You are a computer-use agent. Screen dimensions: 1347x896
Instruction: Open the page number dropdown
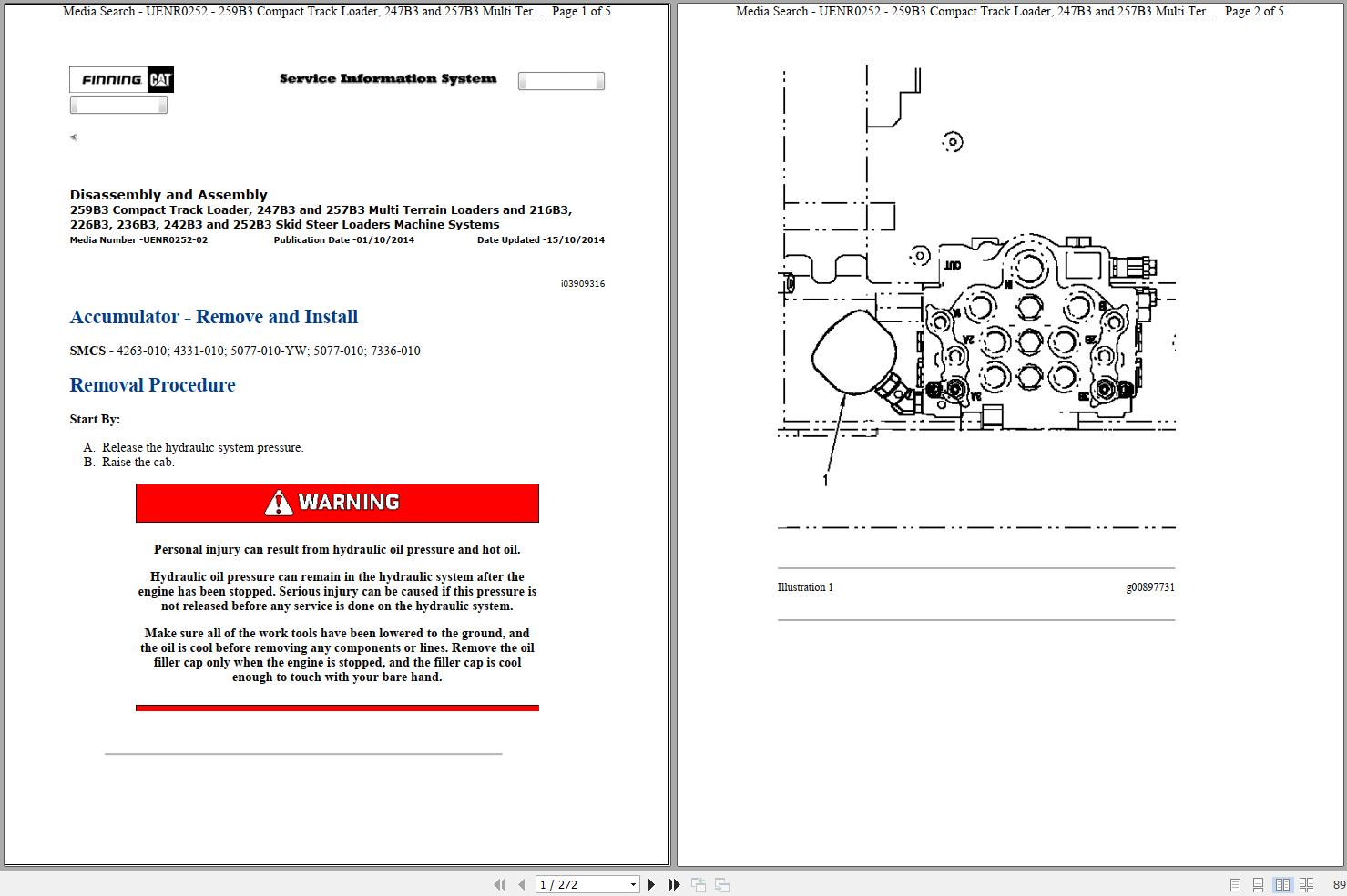tap(634, 884)
